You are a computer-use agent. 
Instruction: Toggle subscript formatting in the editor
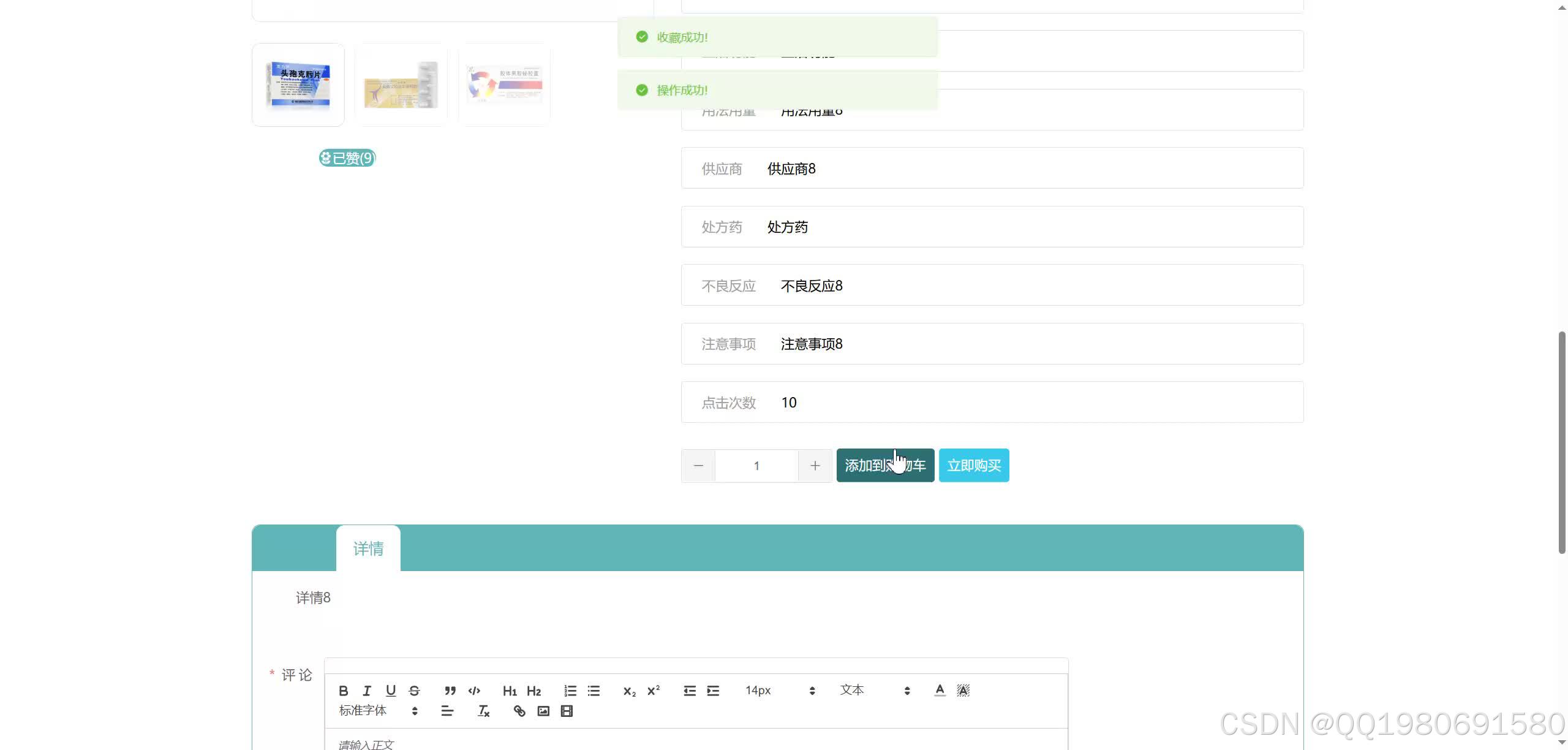628,691
